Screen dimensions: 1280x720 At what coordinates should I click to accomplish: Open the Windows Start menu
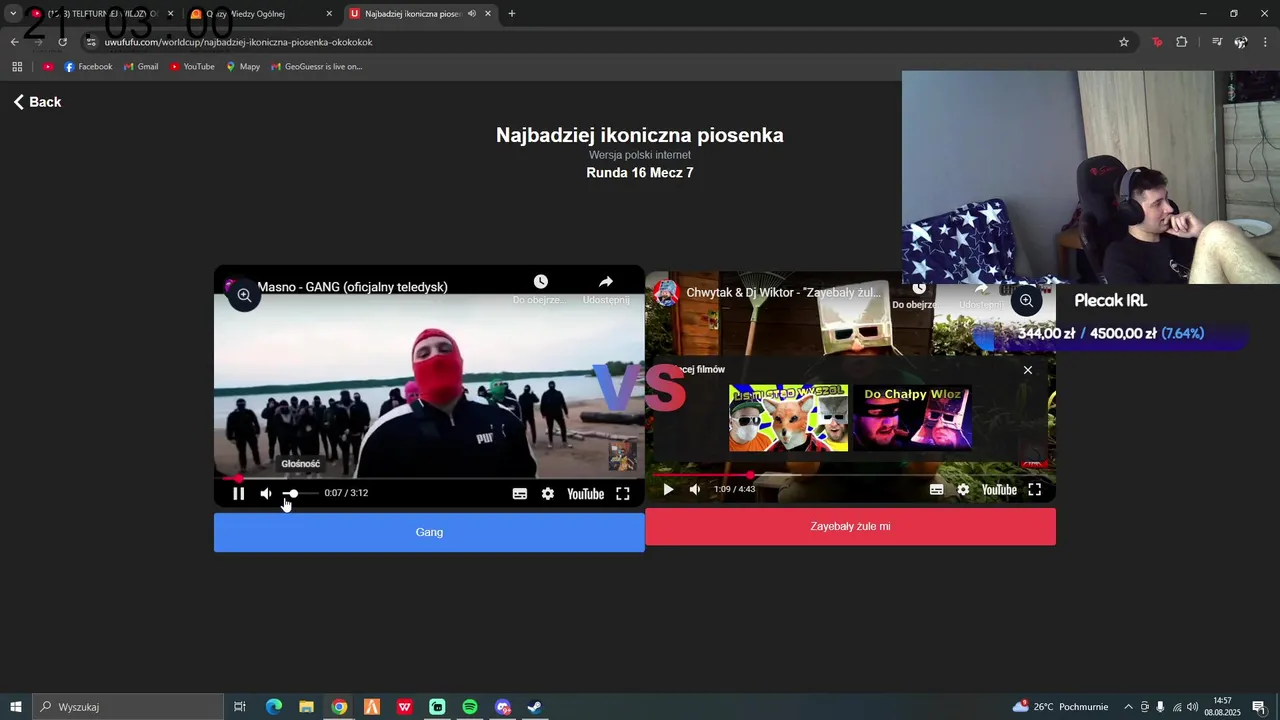(x=16, y=707)
